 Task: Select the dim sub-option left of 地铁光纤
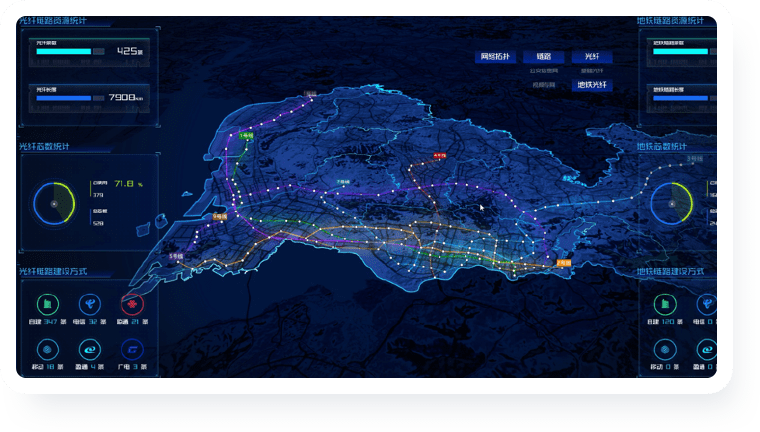pos(543,85)
